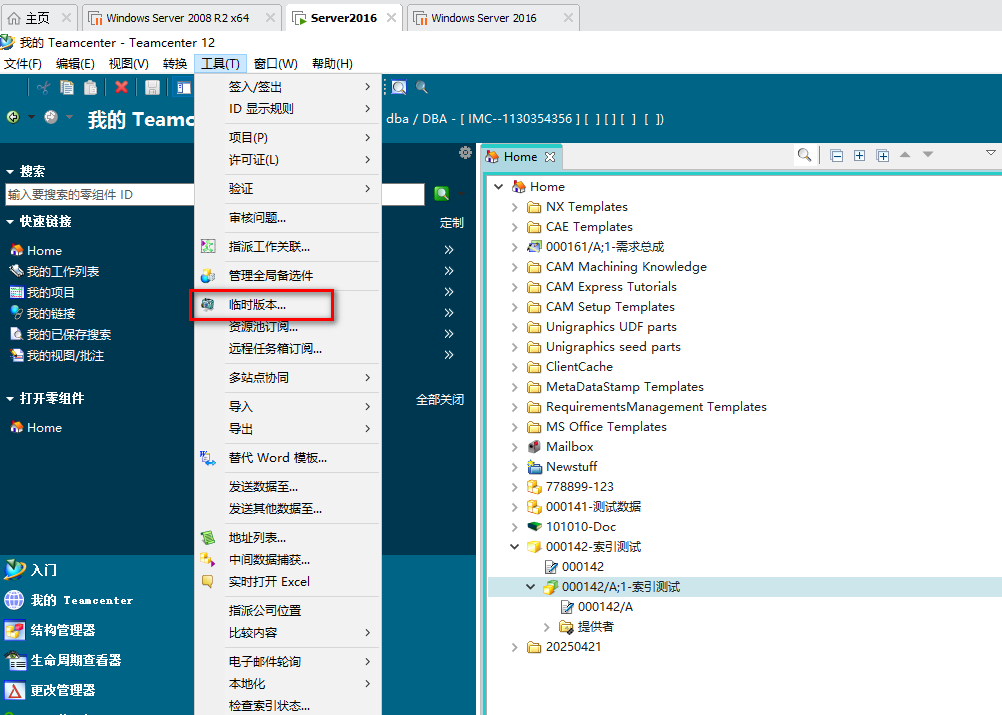
Task: Click the framed search toolbar icon
Action: click(x=399, y=88)
